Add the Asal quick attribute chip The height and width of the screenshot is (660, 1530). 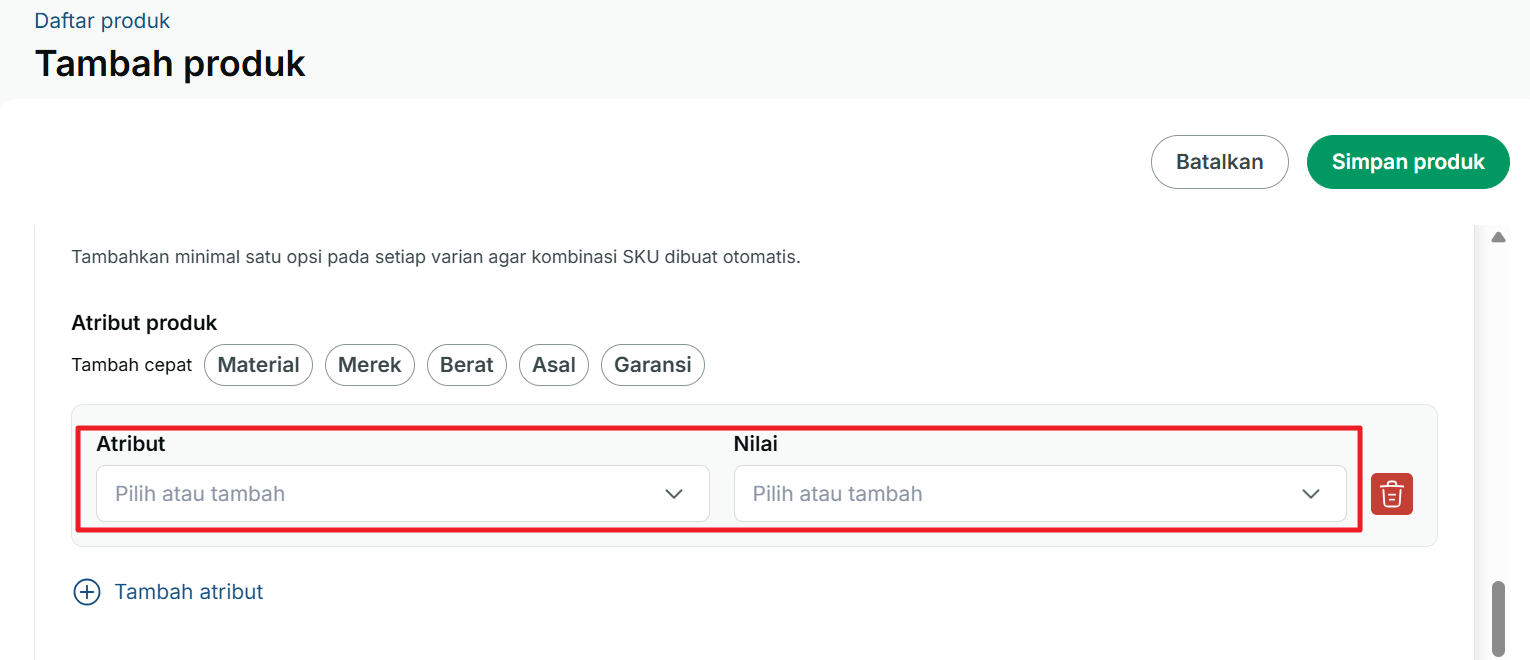pos(554,365)
